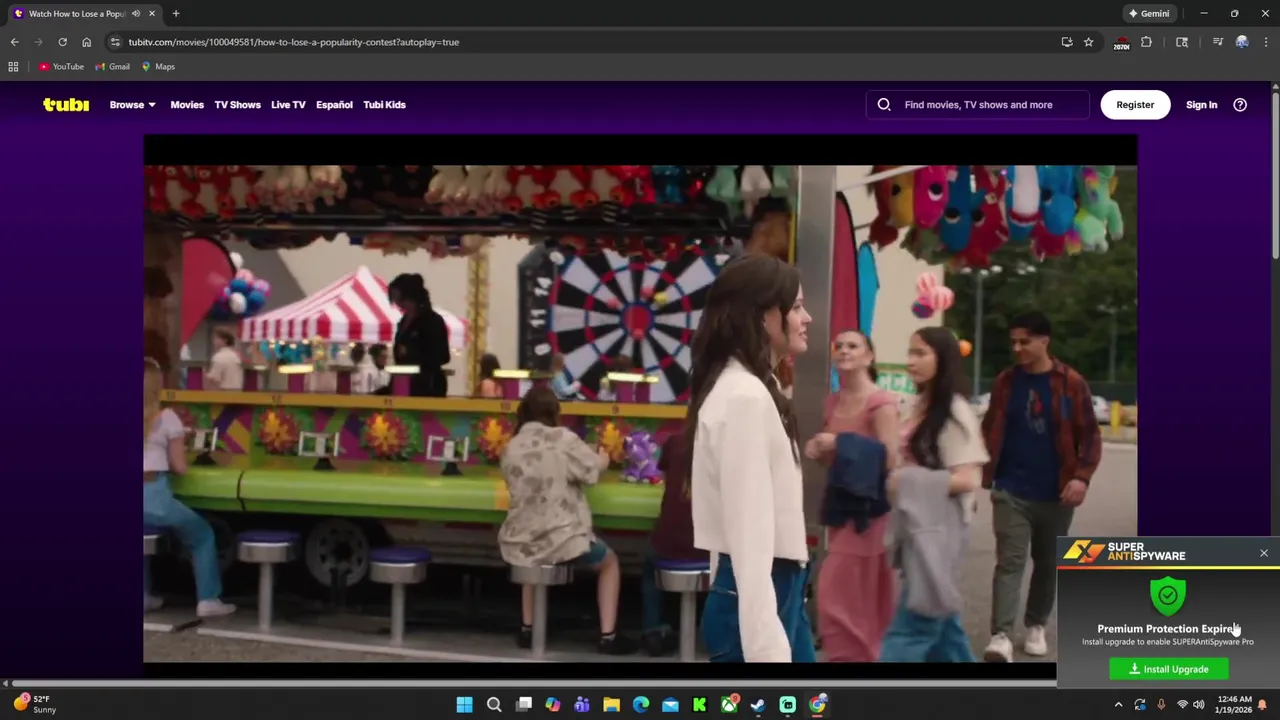The width and height of the screenshot is (1280, 720).
Task: Open the media controls icon
Action: click(1217, 42)
